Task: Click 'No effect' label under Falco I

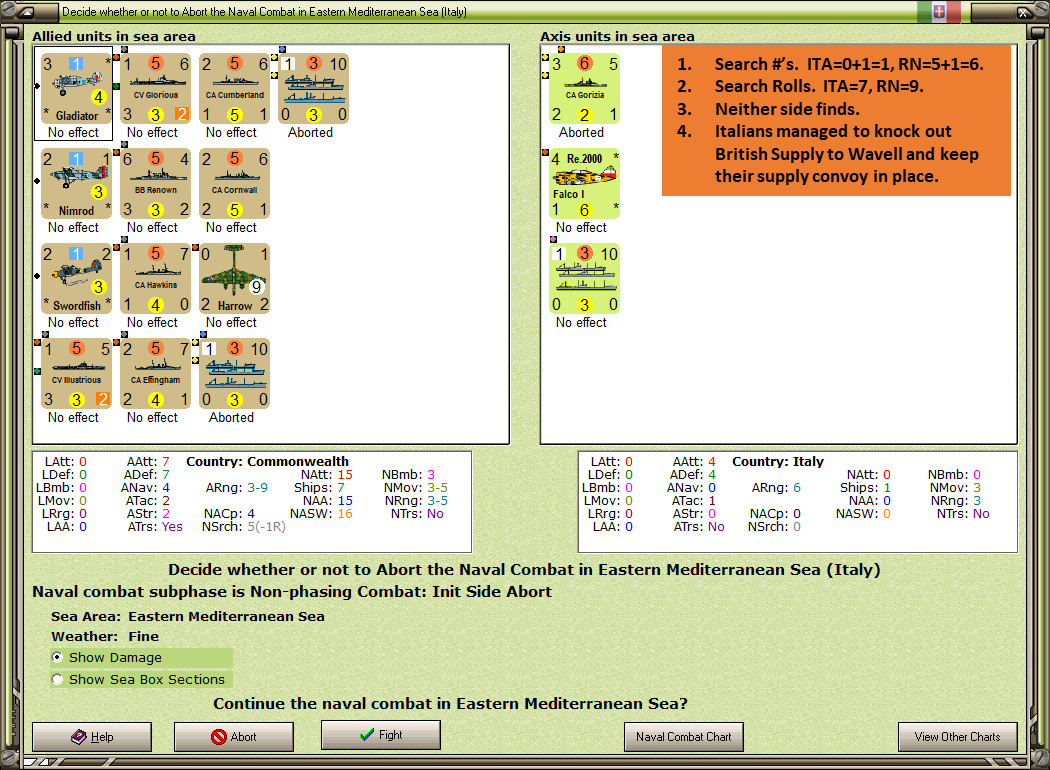Action: [x=581, y=228]
